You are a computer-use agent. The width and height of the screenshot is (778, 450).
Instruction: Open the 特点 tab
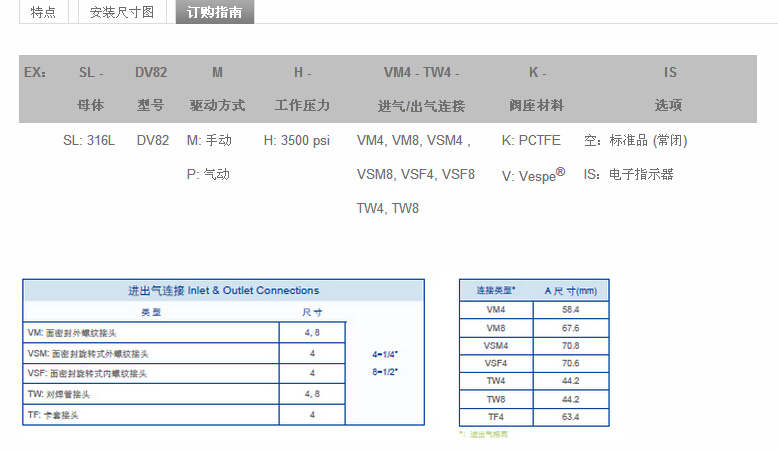(x=43, y=12)
